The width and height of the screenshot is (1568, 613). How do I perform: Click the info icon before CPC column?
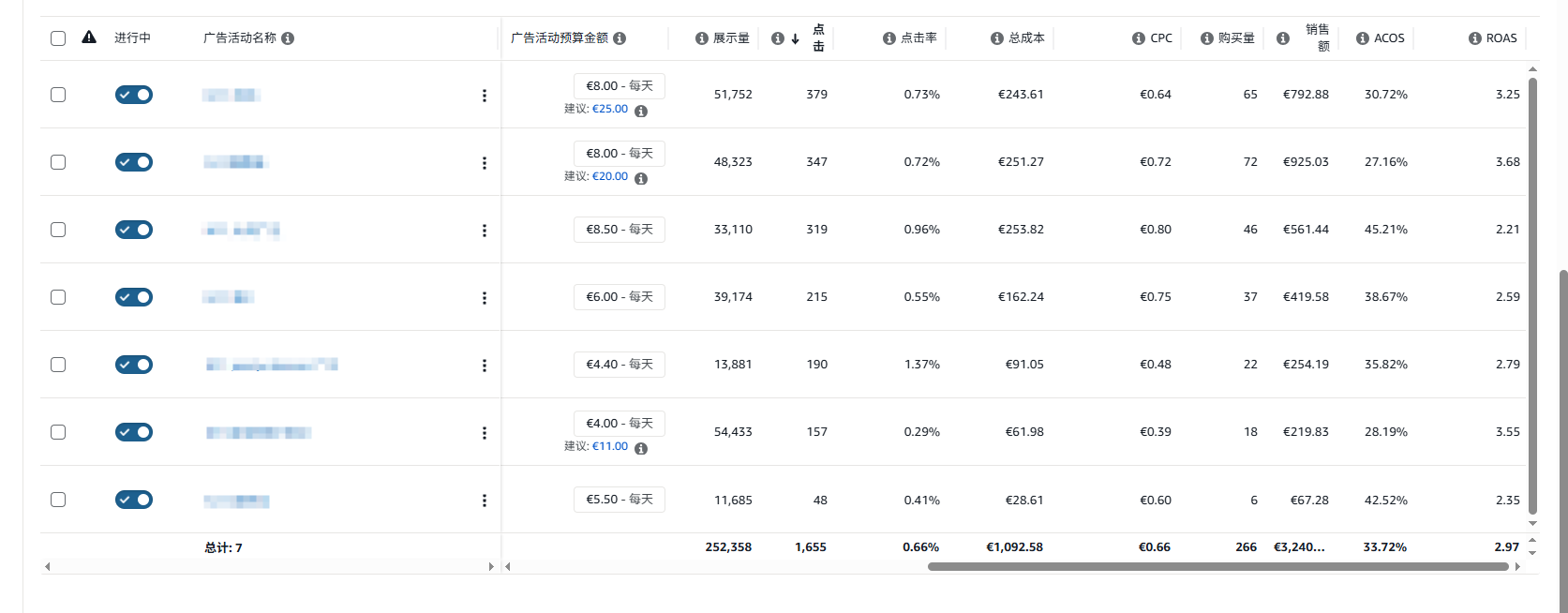tap(1139, 38)
